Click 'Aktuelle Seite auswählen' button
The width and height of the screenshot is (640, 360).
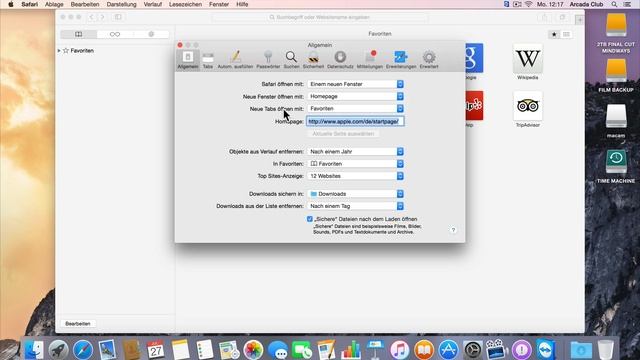coord(343,134)
